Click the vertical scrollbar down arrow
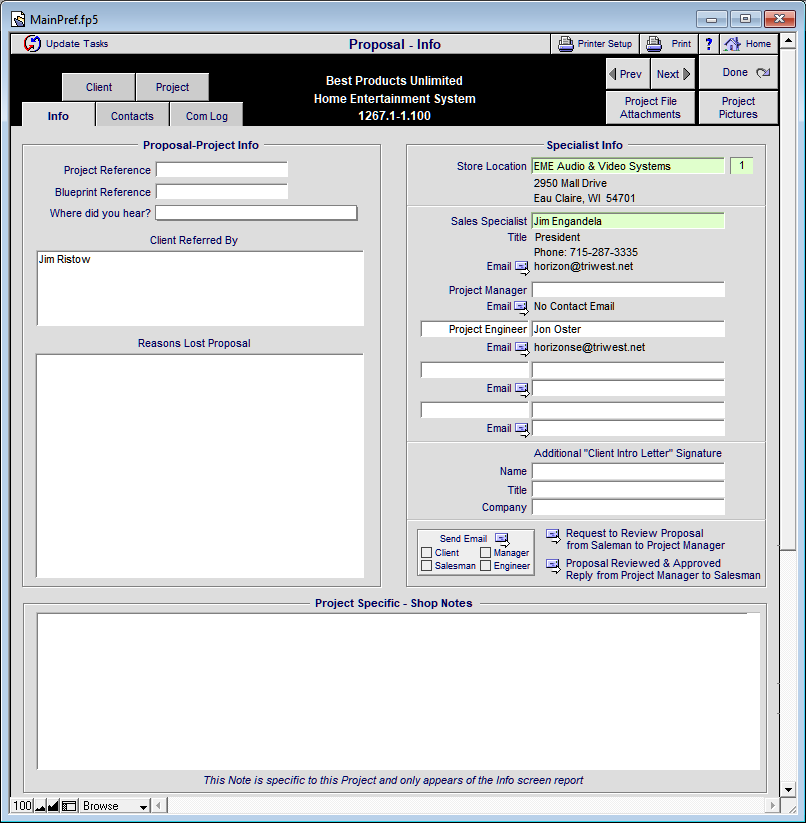Viewport: 806px width, 823px height. tap(788, 789)
